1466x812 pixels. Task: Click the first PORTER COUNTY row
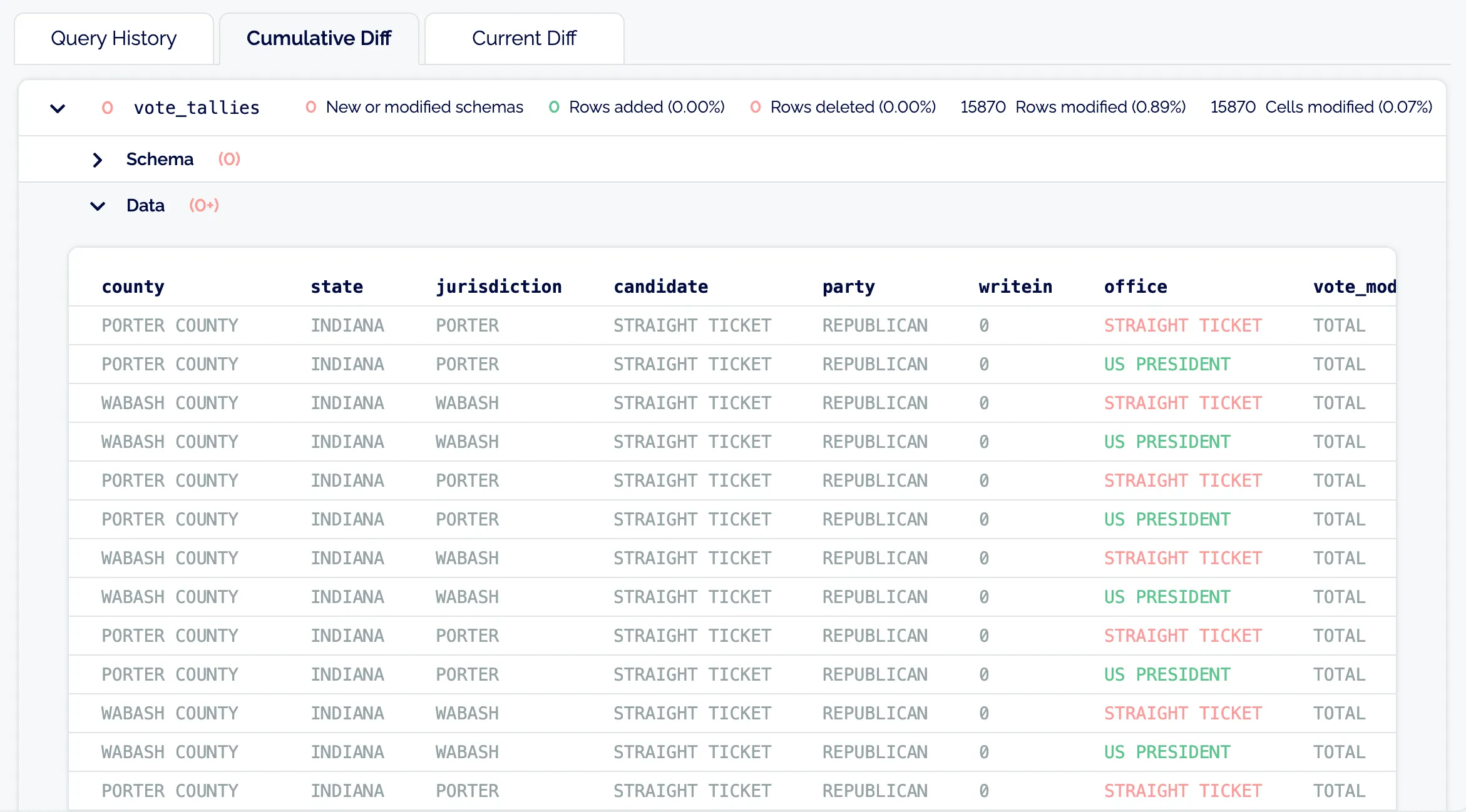click(170, 325)
